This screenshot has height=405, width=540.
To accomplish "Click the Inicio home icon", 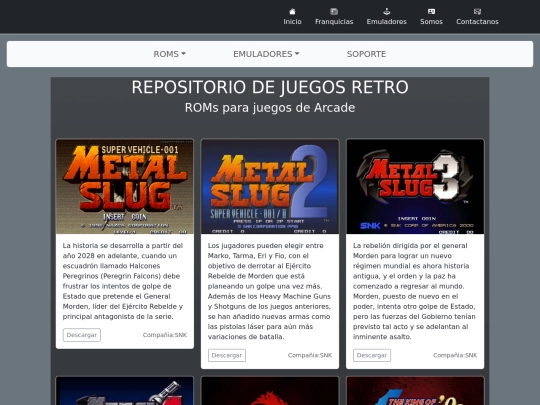I will click(292, 11).
